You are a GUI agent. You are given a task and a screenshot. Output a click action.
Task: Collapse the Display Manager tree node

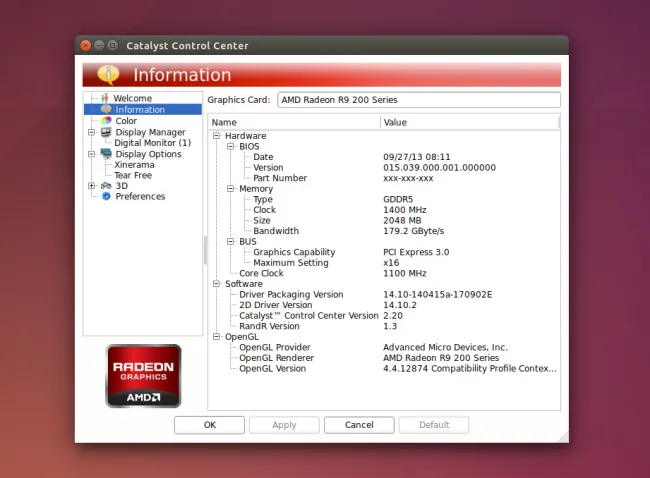tap(92, 132)
